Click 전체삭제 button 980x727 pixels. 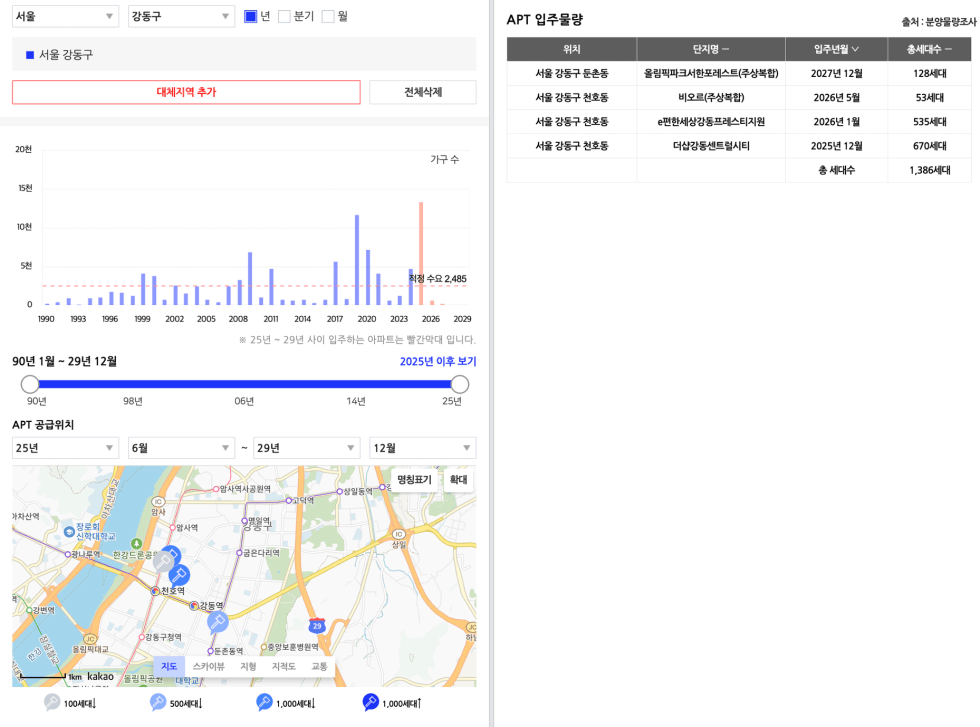(422, 92)
